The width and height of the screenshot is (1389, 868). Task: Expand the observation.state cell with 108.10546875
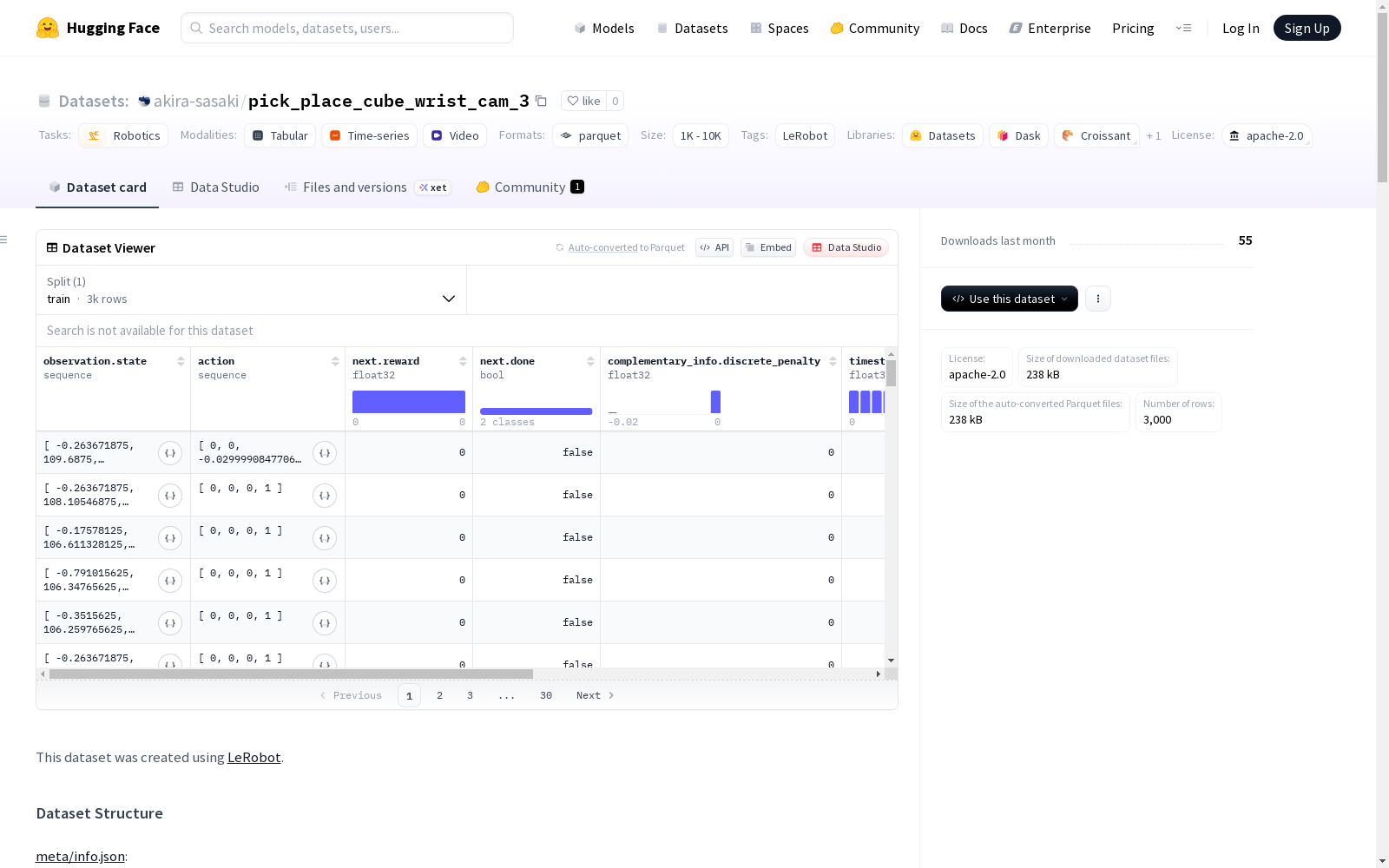point(170,496)
